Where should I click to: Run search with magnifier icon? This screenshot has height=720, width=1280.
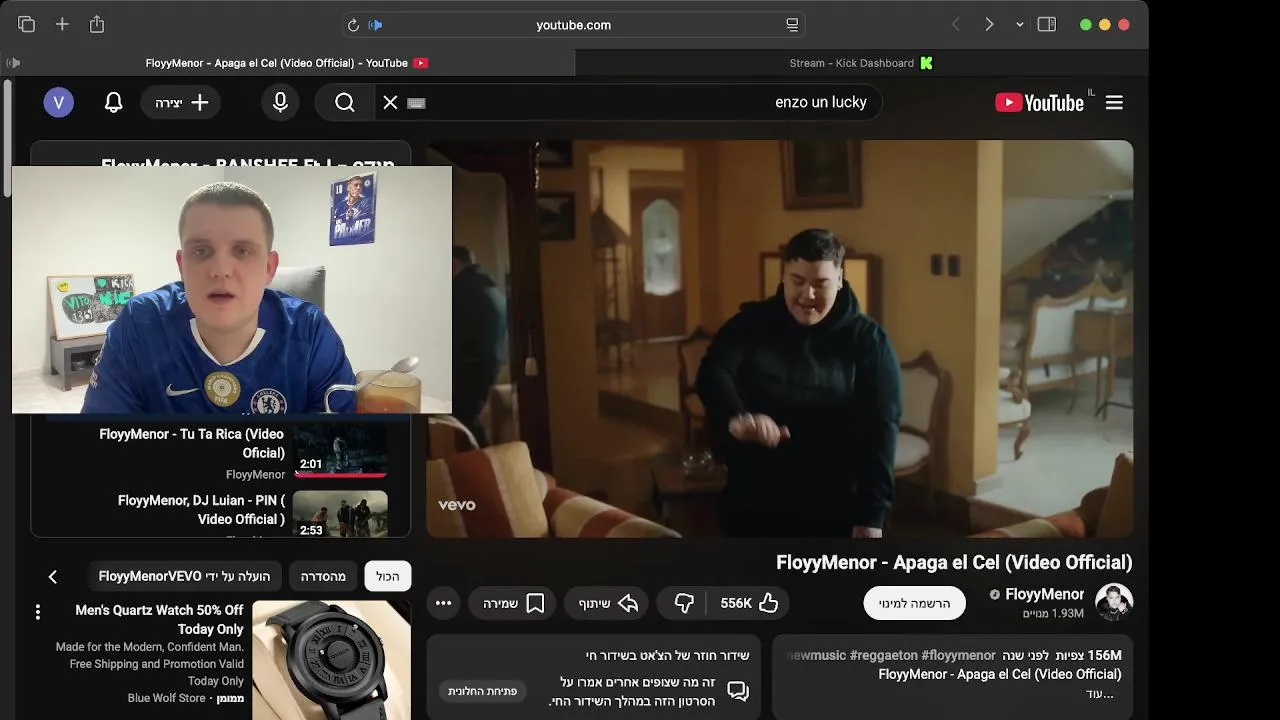tap(345, 102)
